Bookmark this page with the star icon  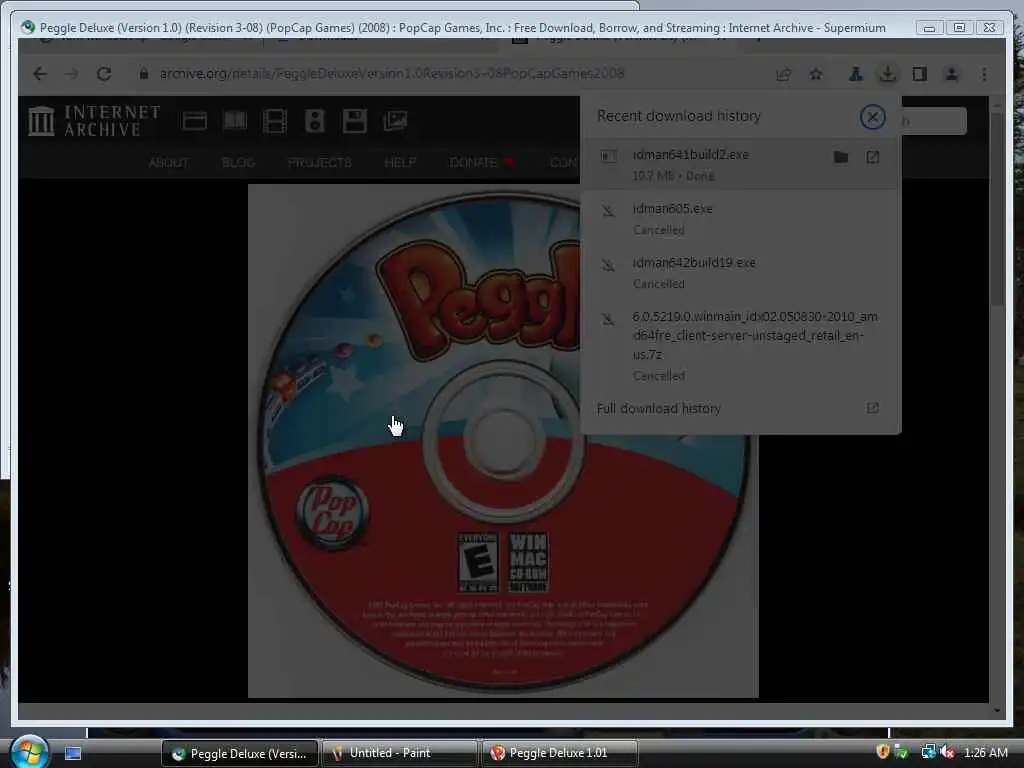coord(816,74)
